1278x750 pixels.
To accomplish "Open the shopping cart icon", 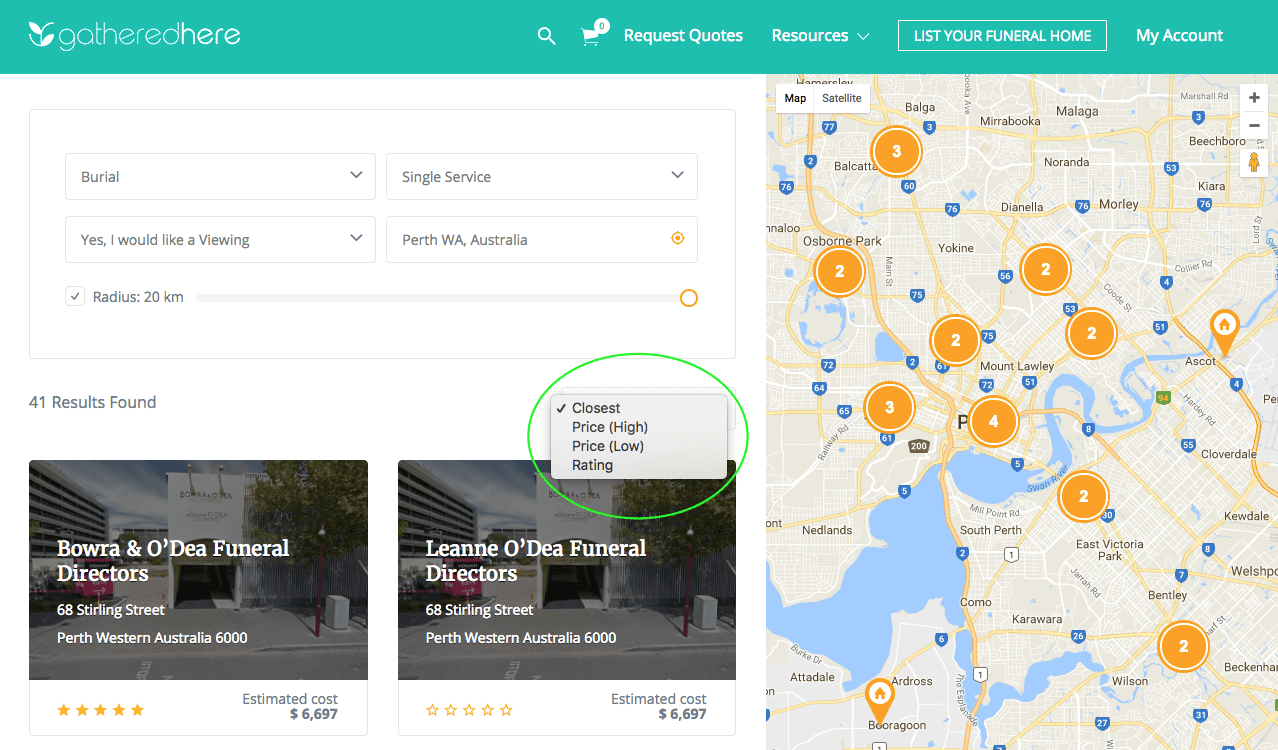I will pos(591,36).
